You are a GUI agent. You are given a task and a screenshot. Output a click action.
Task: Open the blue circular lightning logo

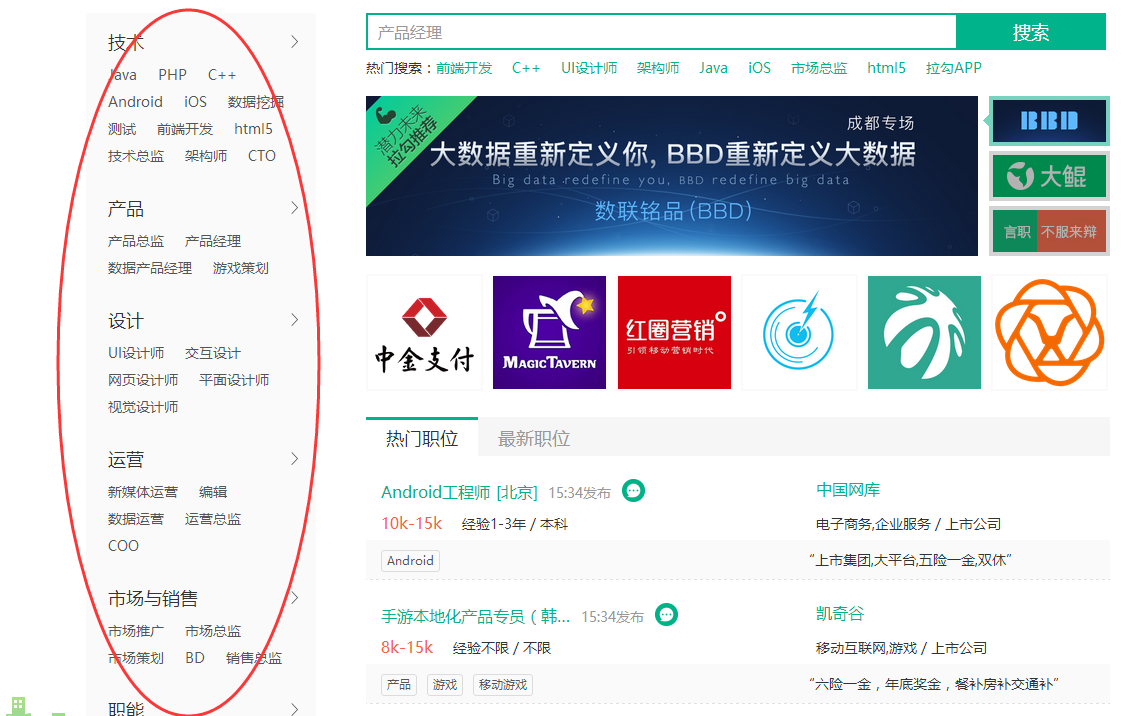tap(799, 333)
